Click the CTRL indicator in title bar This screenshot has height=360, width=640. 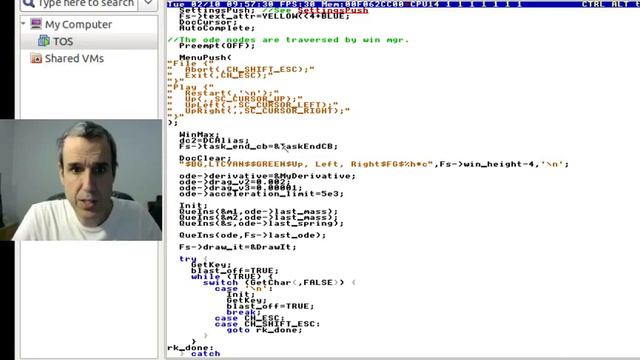coord(593,4)
